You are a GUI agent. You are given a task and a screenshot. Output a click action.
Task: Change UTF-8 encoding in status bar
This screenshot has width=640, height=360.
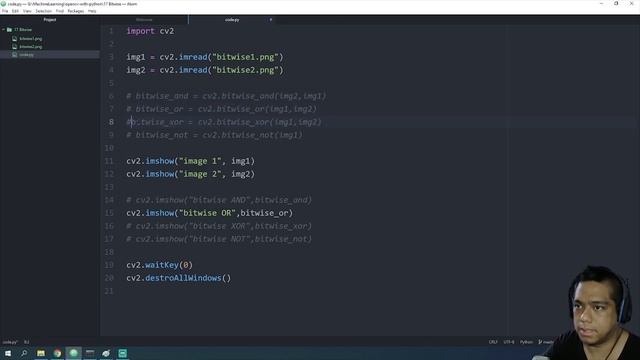point(509,342)
